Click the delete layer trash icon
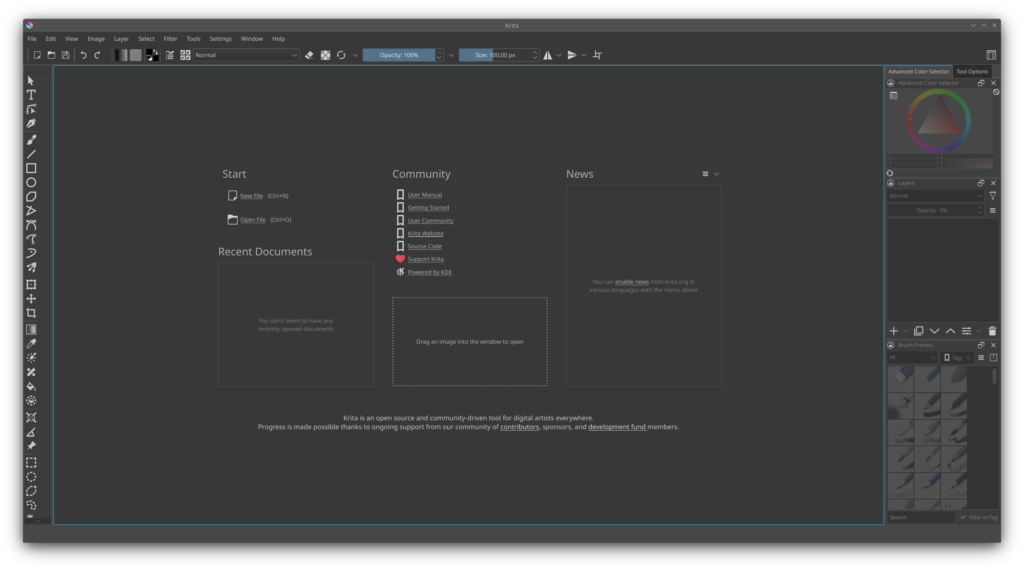 click(x=992, y=331)
